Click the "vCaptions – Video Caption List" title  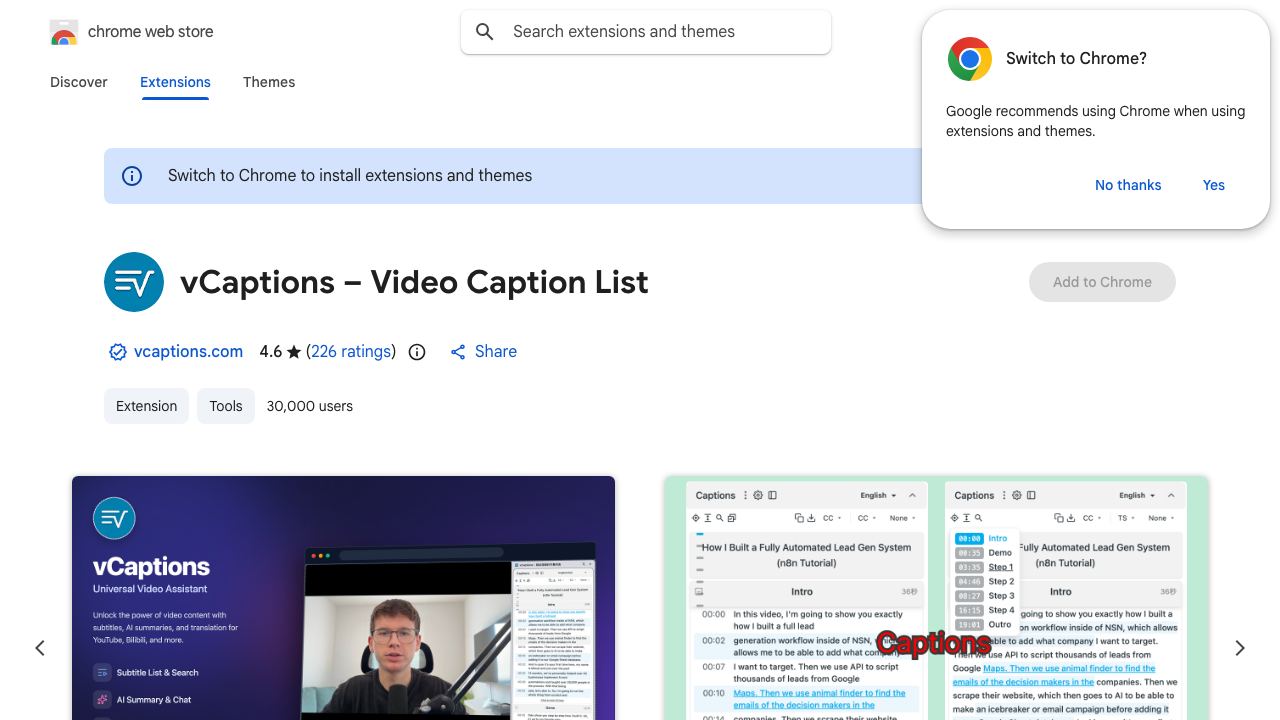pos(414,282)
